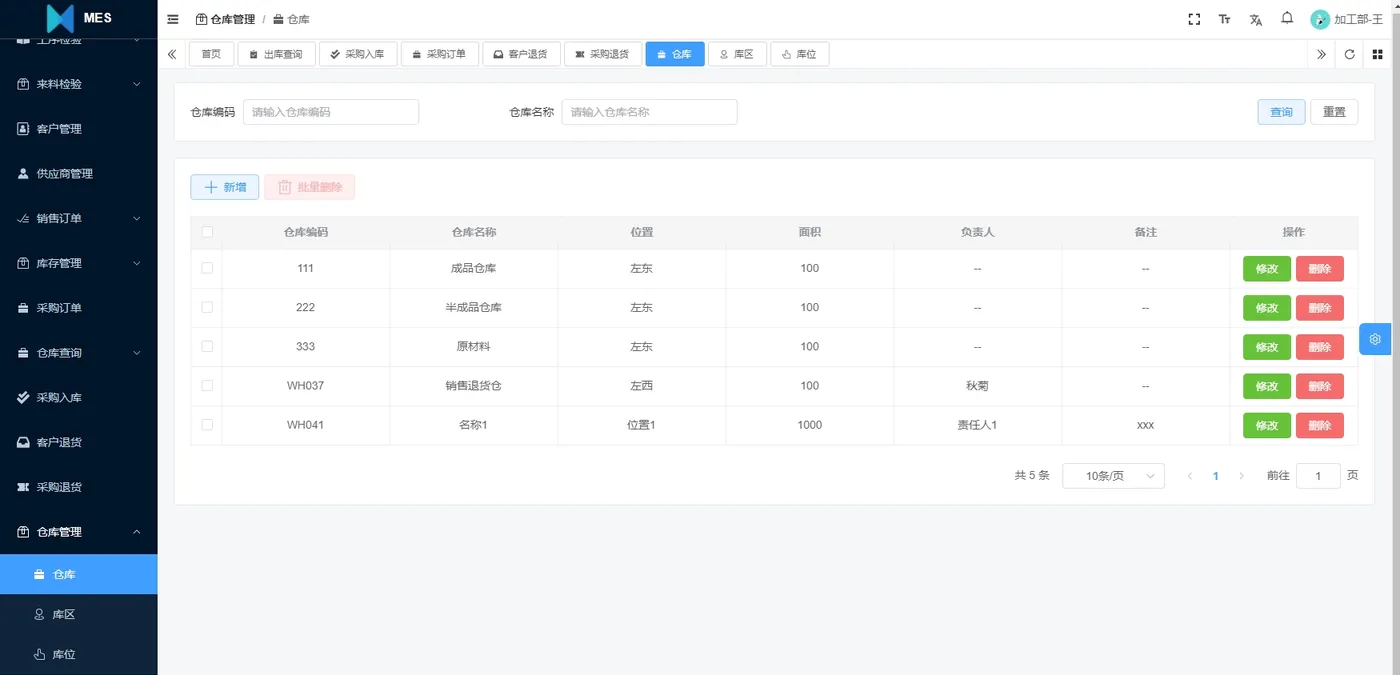
Task: Open the font size (Tt) settings icon
Action: click(1224, 18)
